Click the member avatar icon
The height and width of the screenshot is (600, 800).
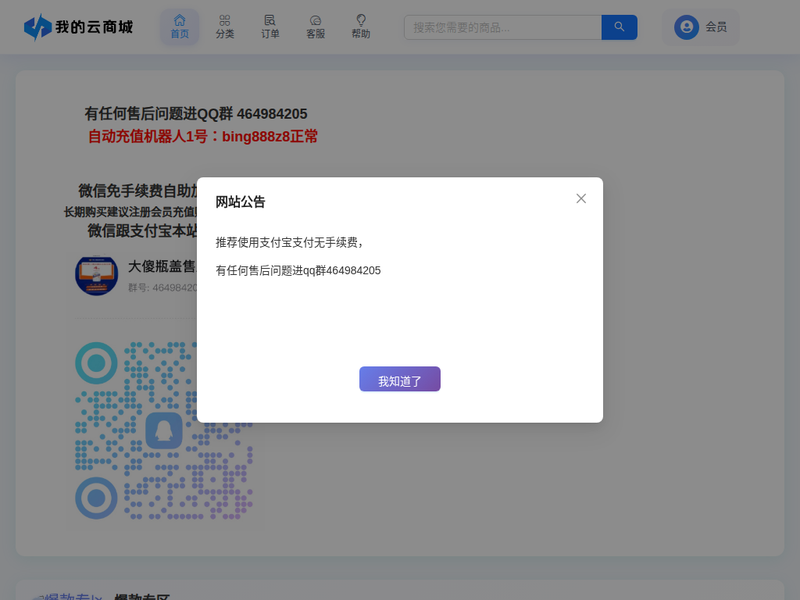click(687, 27)
